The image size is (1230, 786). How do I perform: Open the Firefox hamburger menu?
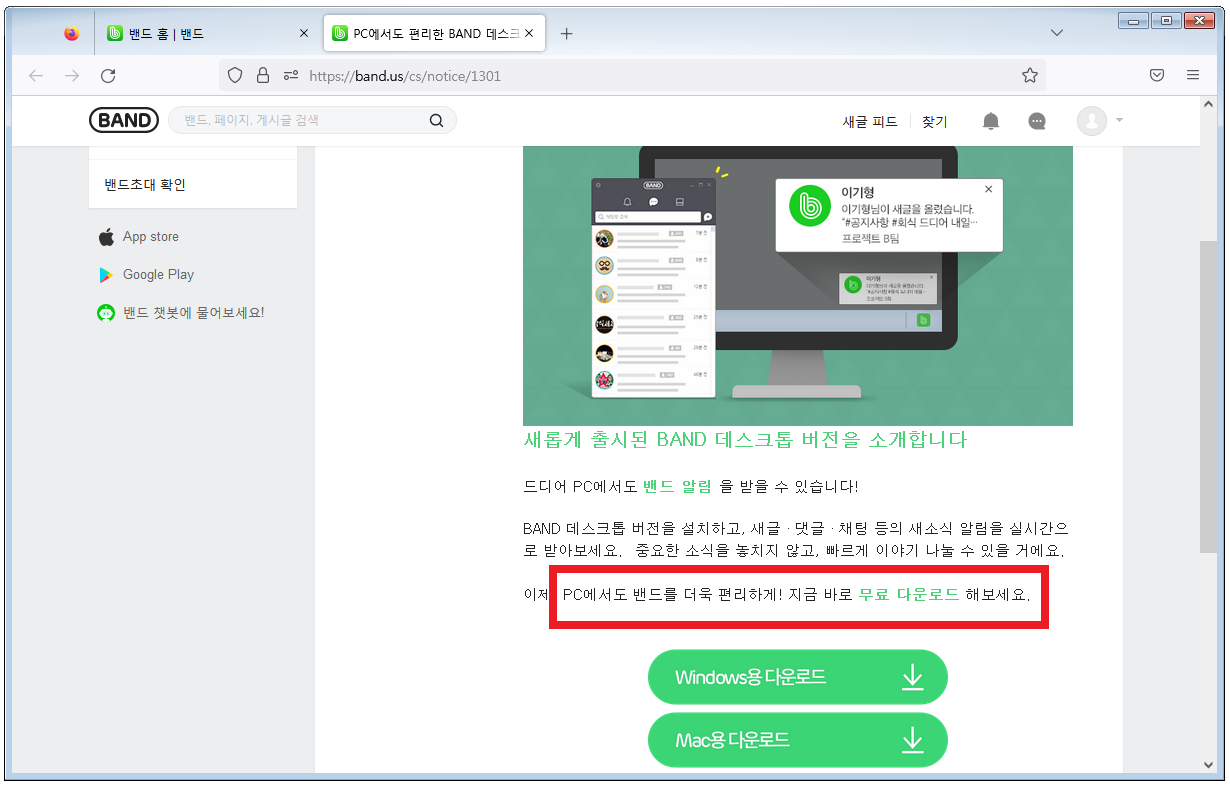pyautogui.click(x=1193, y=75)
